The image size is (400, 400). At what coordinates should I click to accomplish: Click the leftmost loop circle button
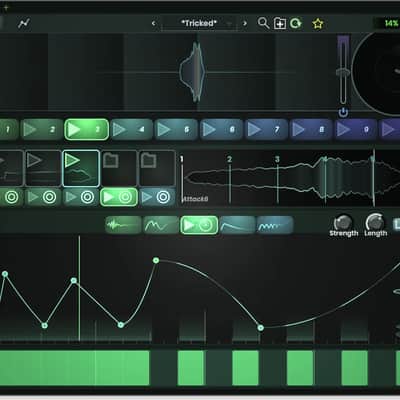coord(12,197)
